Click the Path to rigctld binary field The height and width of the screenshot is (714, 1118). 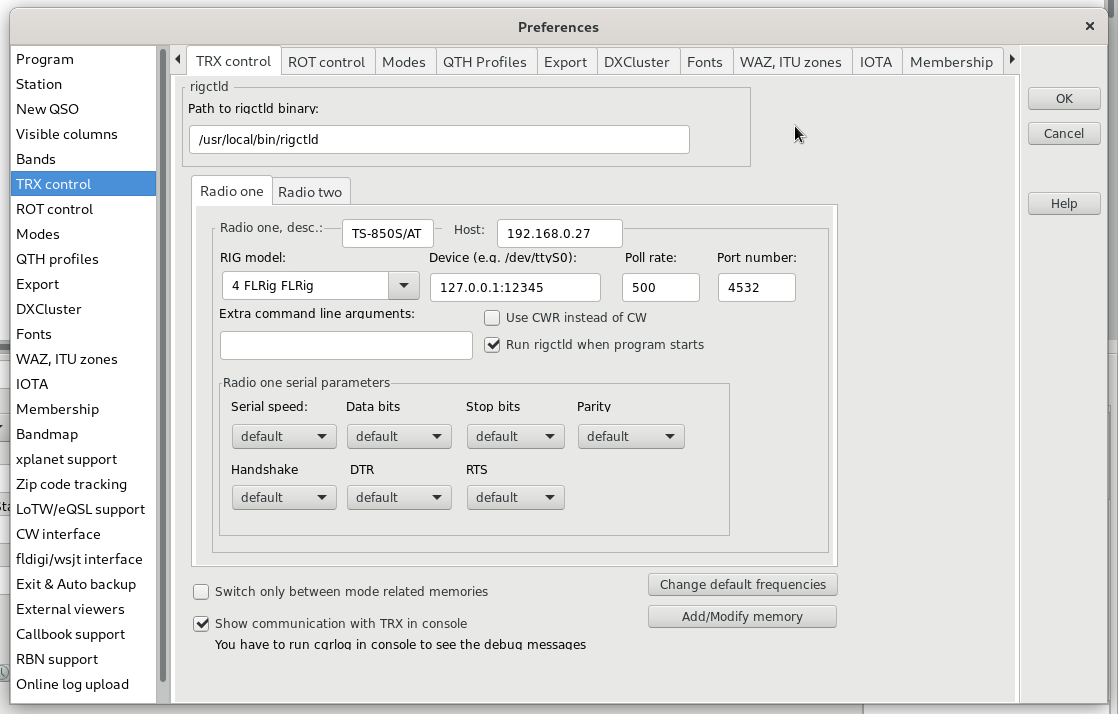point(439,140)
